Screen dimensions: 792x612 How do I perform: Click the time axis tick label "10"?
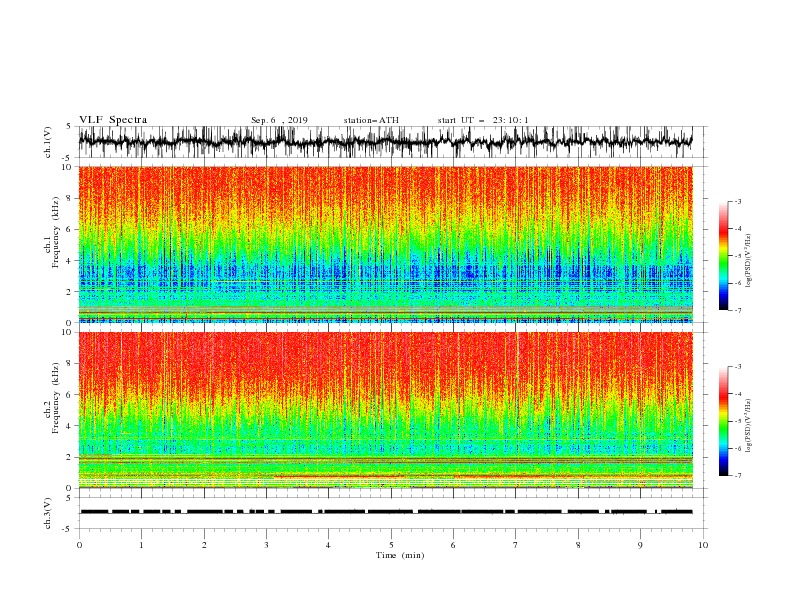pyautogui.click(x=703, y=545)
